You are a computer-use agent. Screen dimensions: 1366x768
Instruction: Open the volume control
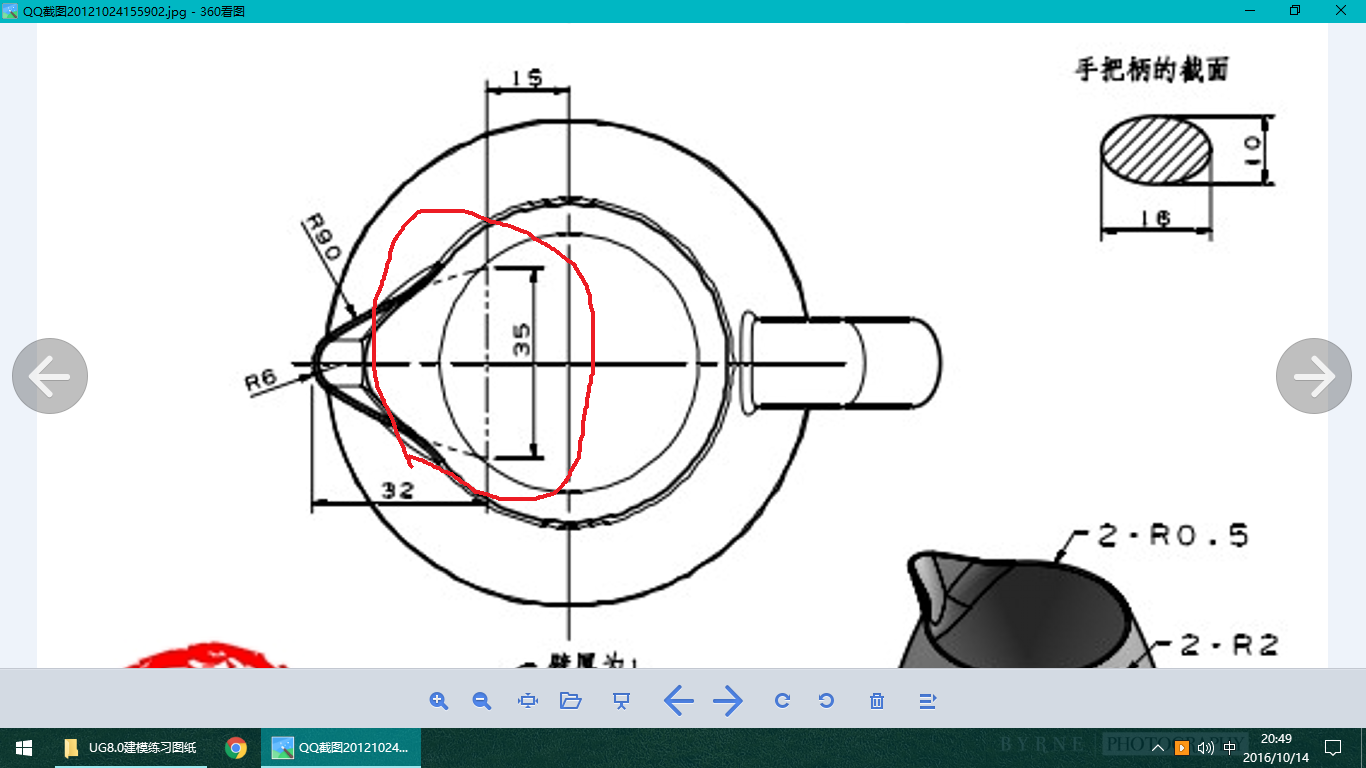(1205, 748)
